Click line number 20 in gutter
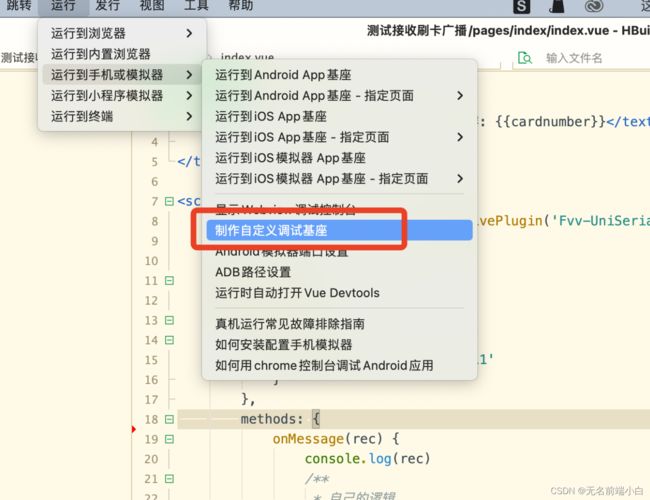This screenshot has width=650, height=500. 151,459
